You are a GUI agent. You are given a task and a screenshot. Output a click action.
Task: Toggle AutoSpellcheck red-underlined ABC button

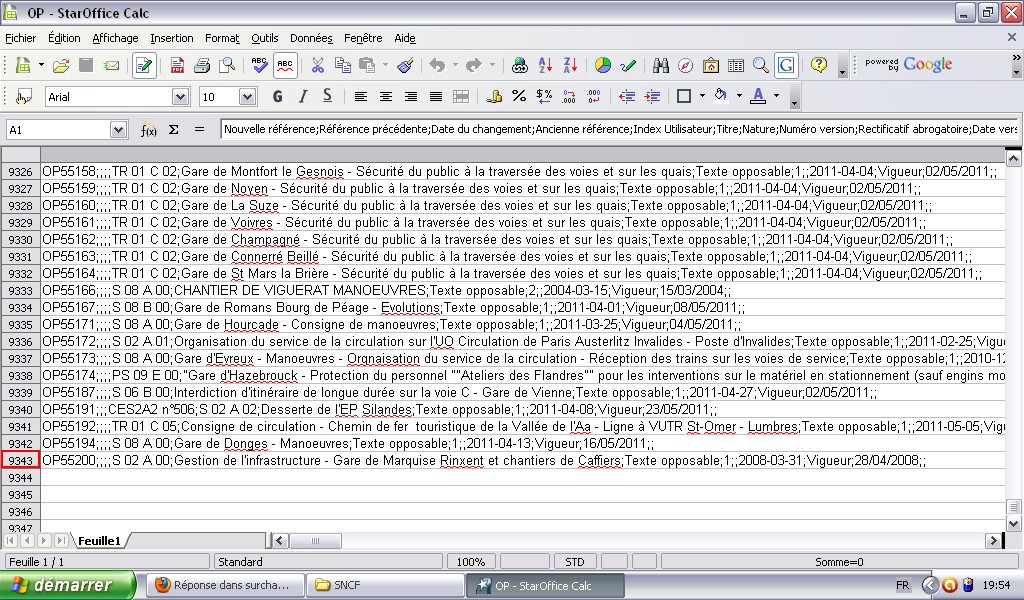(x=285, y=66)
